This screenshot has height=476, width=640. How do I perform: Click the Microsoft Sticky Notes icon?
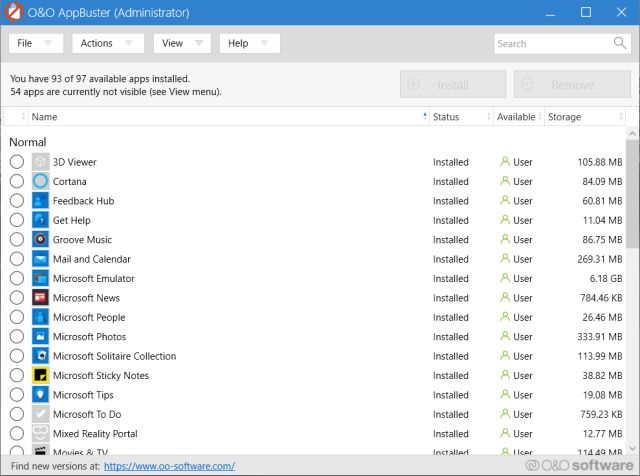[x=40, y=376]
